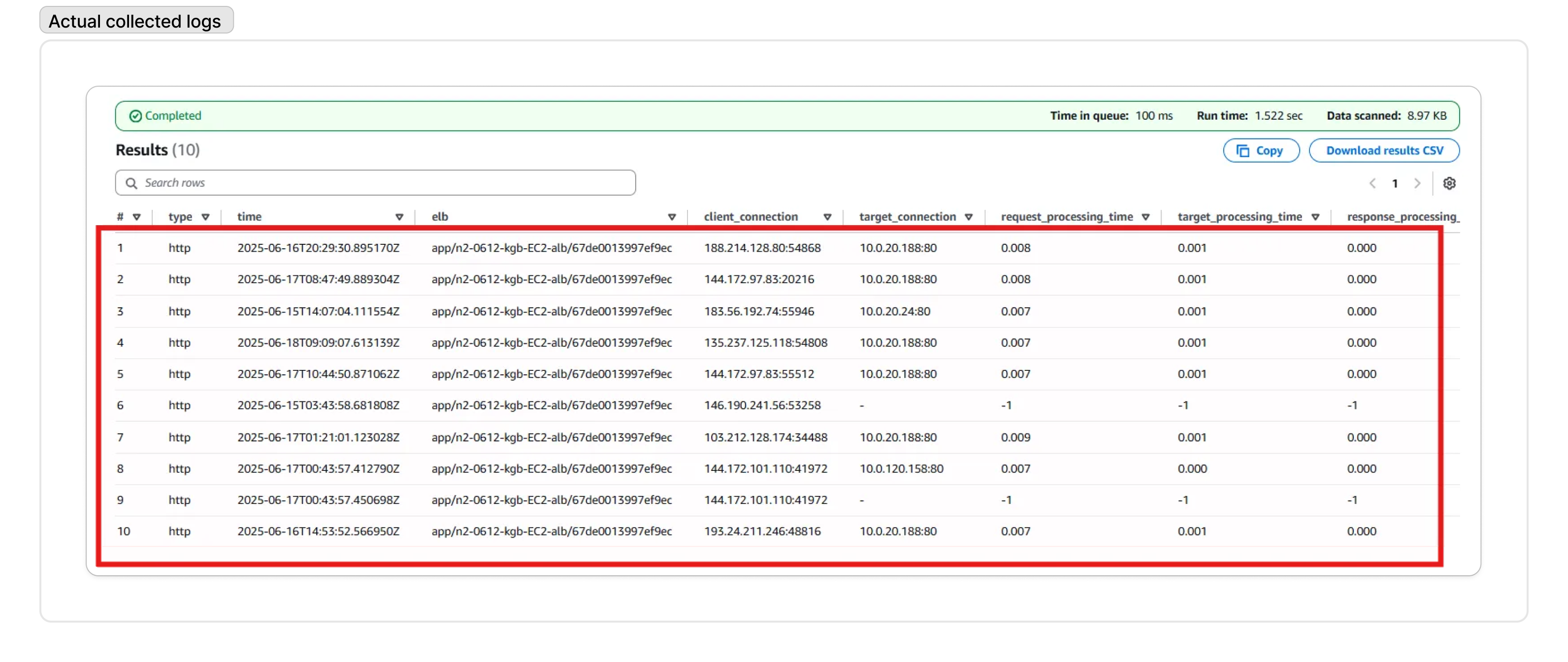This screenshot has height=662, width=1568.
Task: Select row number 10 cell
Action: coord(124,531)
